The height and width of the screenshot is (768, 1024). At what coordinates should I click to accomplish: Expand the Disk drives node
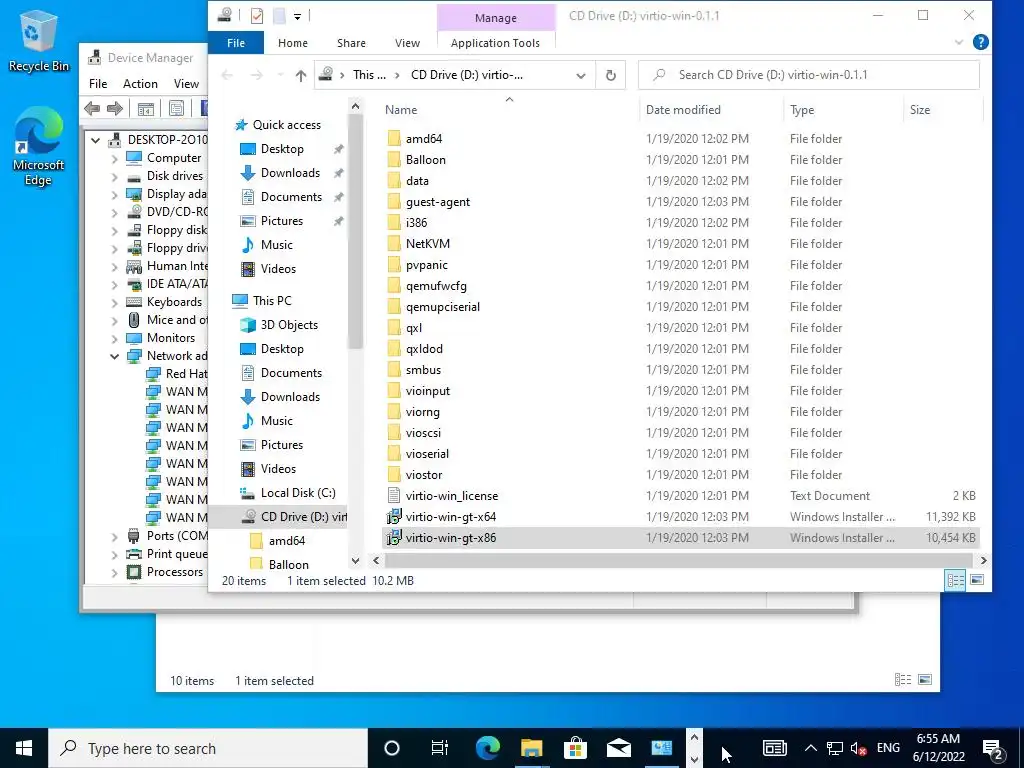(x=115, y=176)
